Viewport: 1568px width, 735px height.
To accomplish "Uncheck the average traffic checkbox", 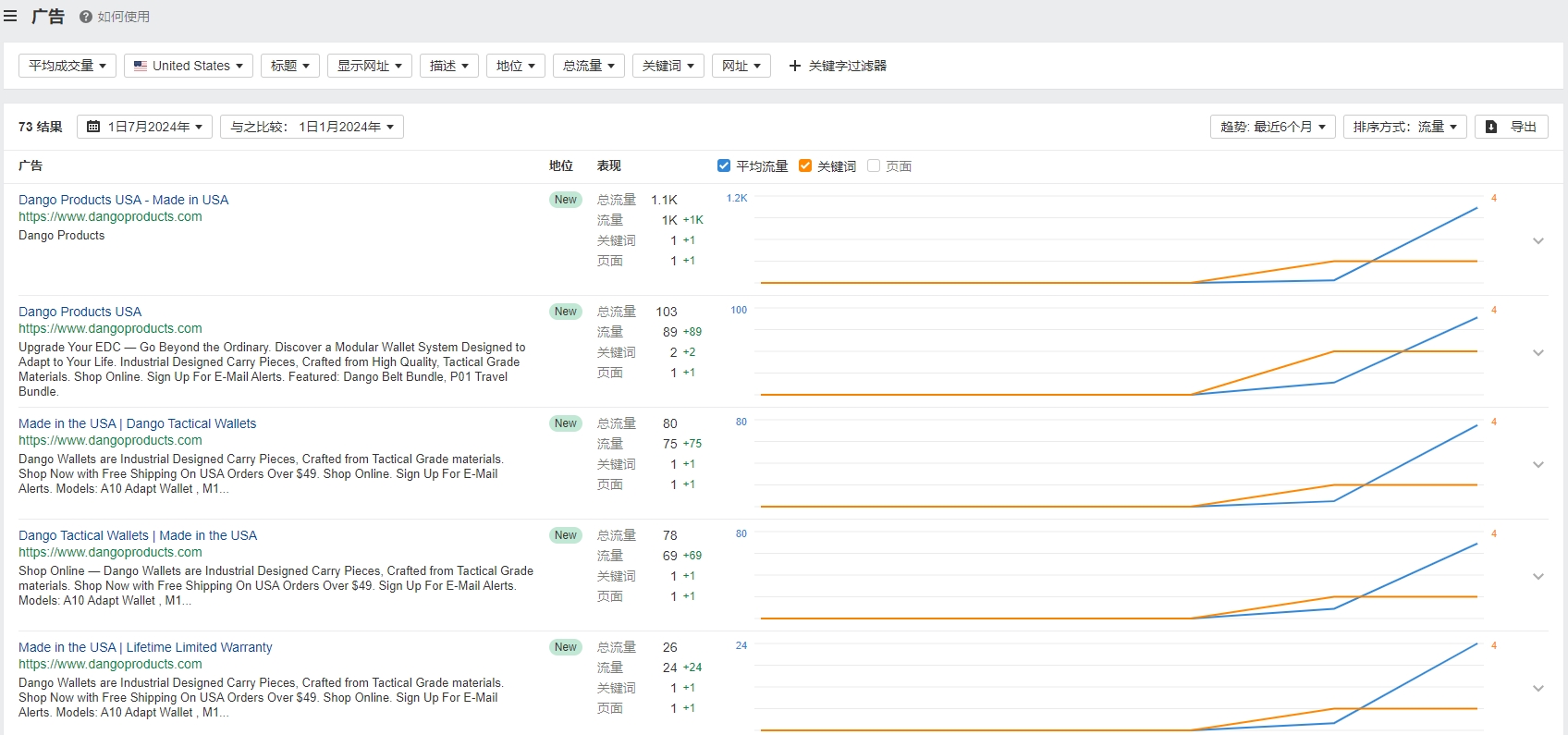I will click(724, 165).
